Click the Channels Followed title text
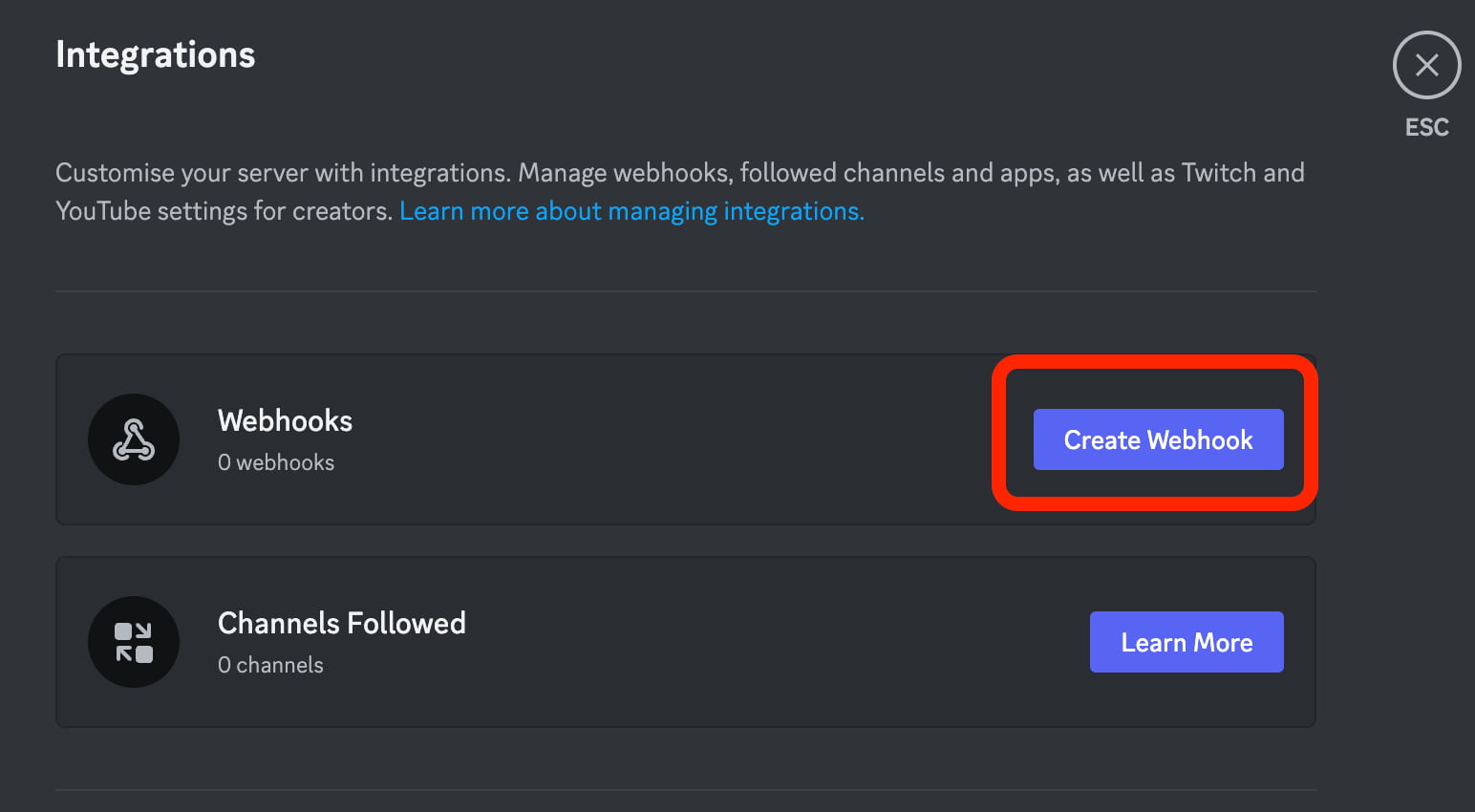 [x=342, y=623]
